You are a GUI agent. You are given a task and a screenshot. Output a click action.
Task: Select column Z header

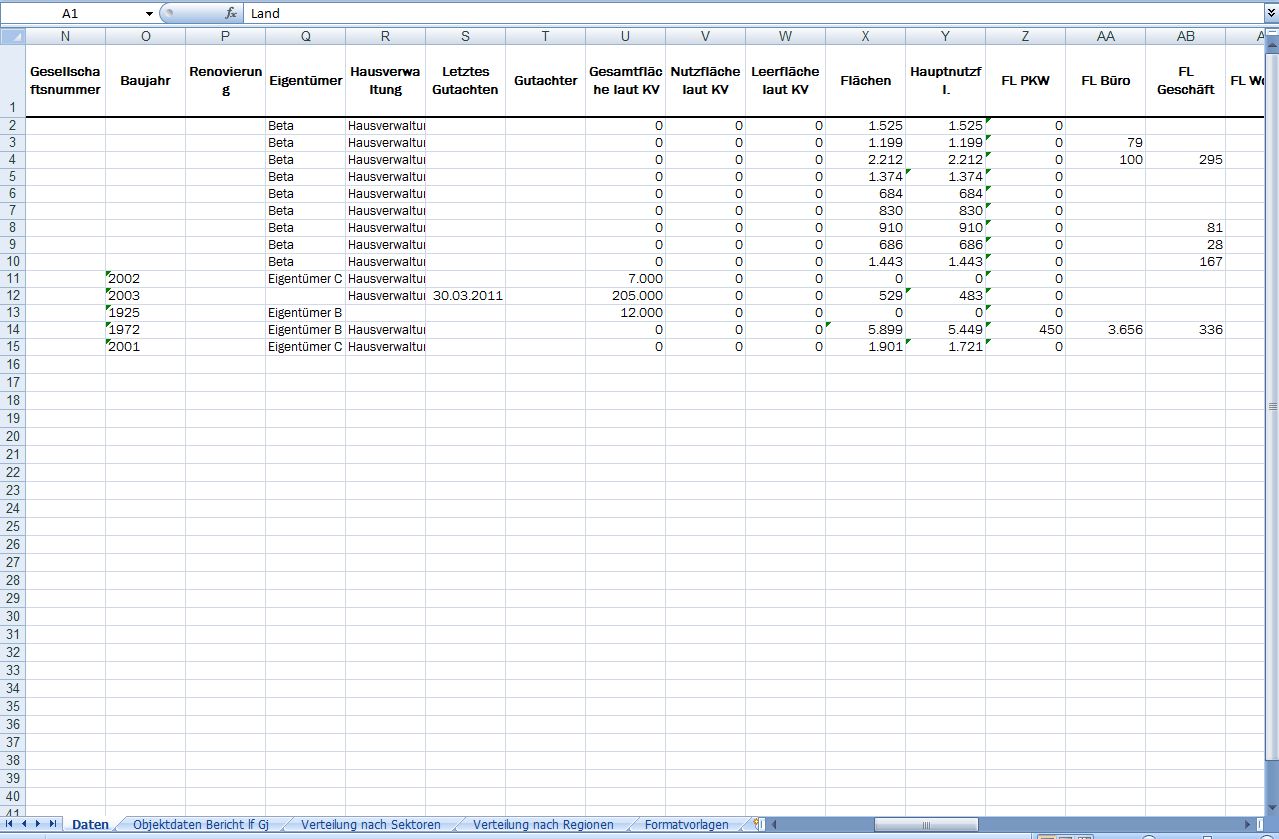(1026, 36)
